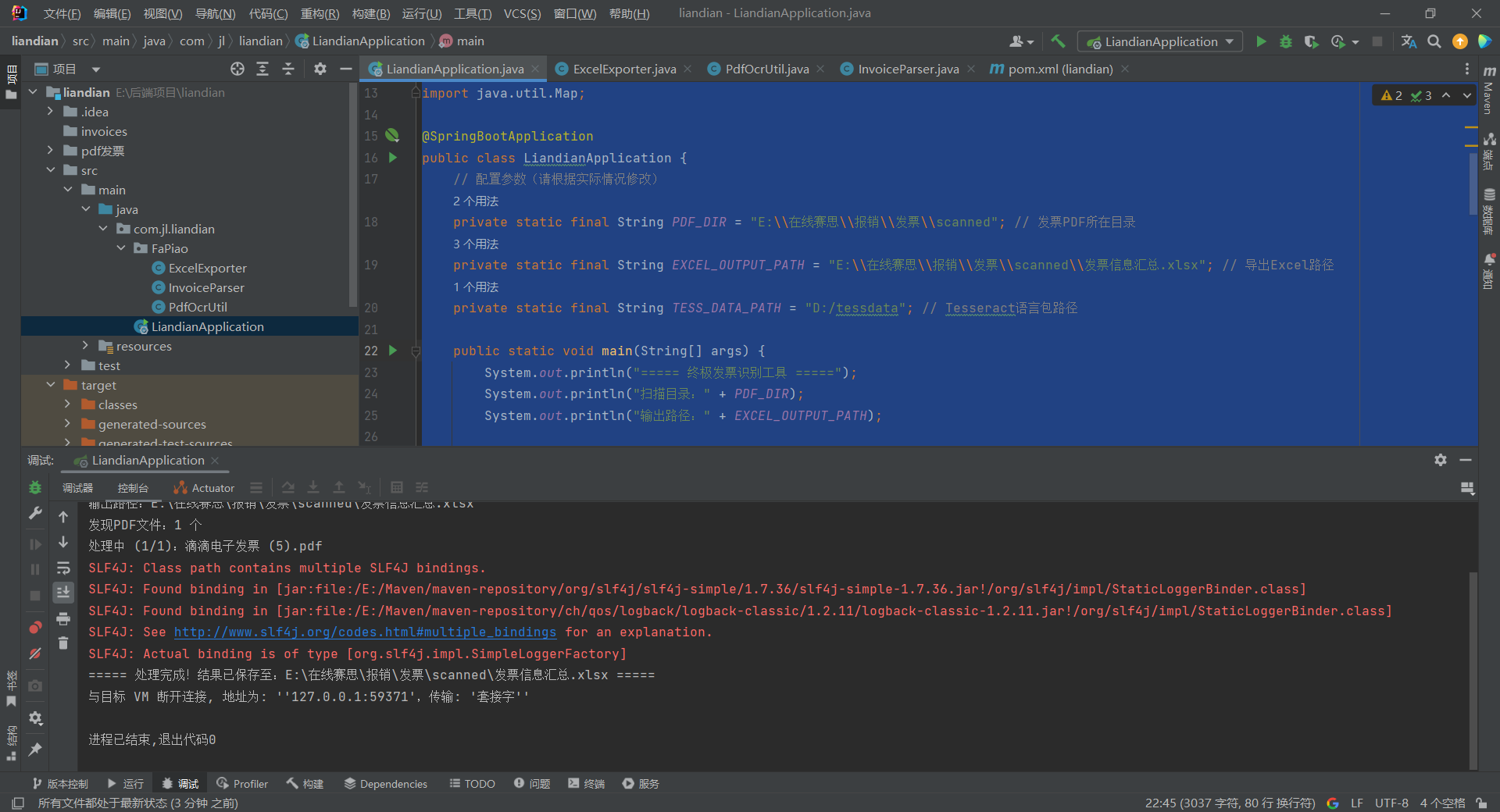
Task: Pin the debug tab with the pin icon
Action: 35,750
